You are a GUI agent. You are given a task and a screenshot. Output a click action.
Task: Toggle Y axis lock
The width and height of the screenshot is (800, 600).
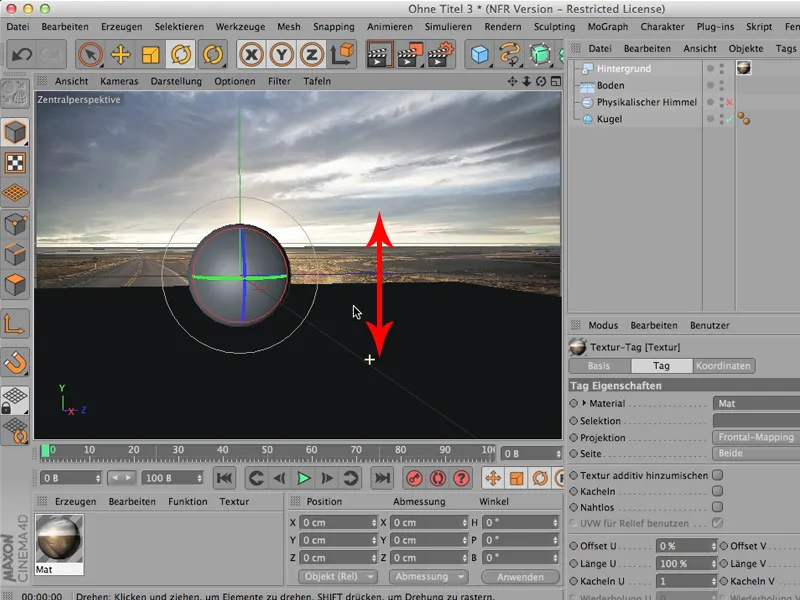(x=282, y=54)
